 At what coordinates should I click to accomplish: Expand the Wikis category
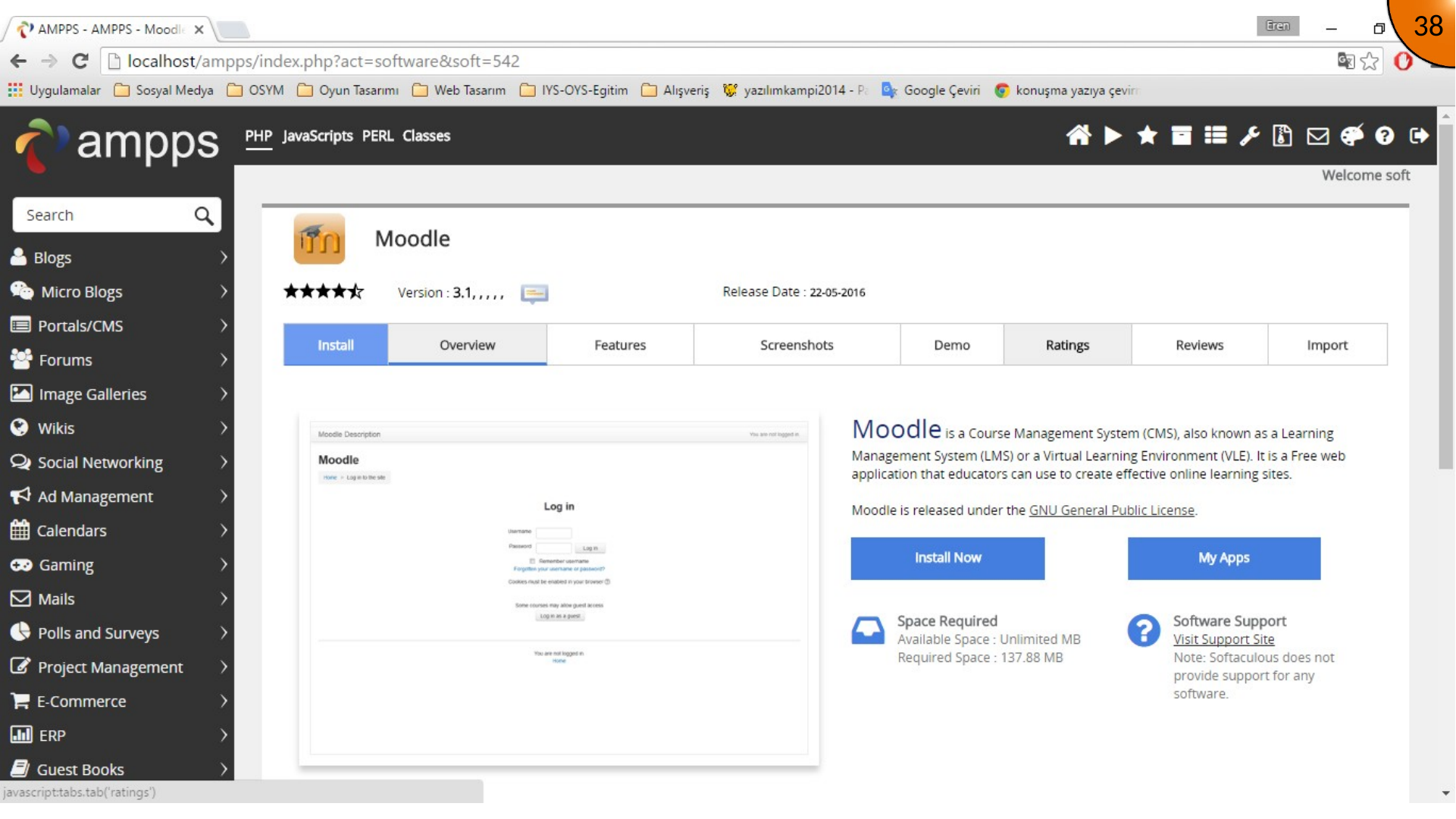tap(117, 428)
